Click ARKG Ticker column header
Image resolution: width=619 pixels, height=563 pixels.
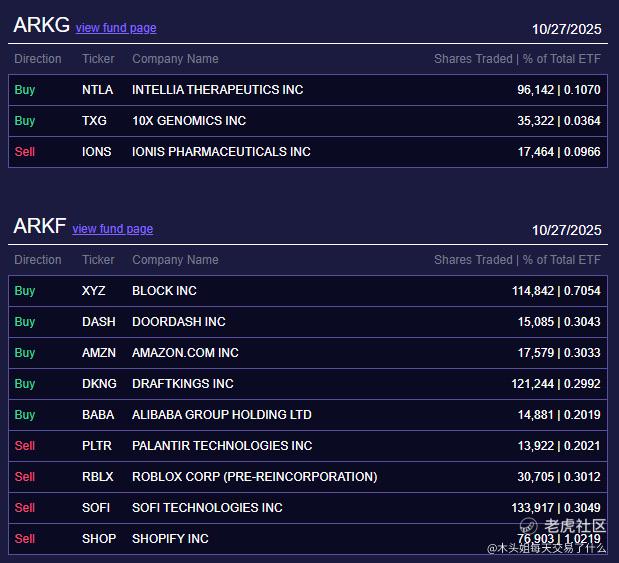click(x=98, y=59)
